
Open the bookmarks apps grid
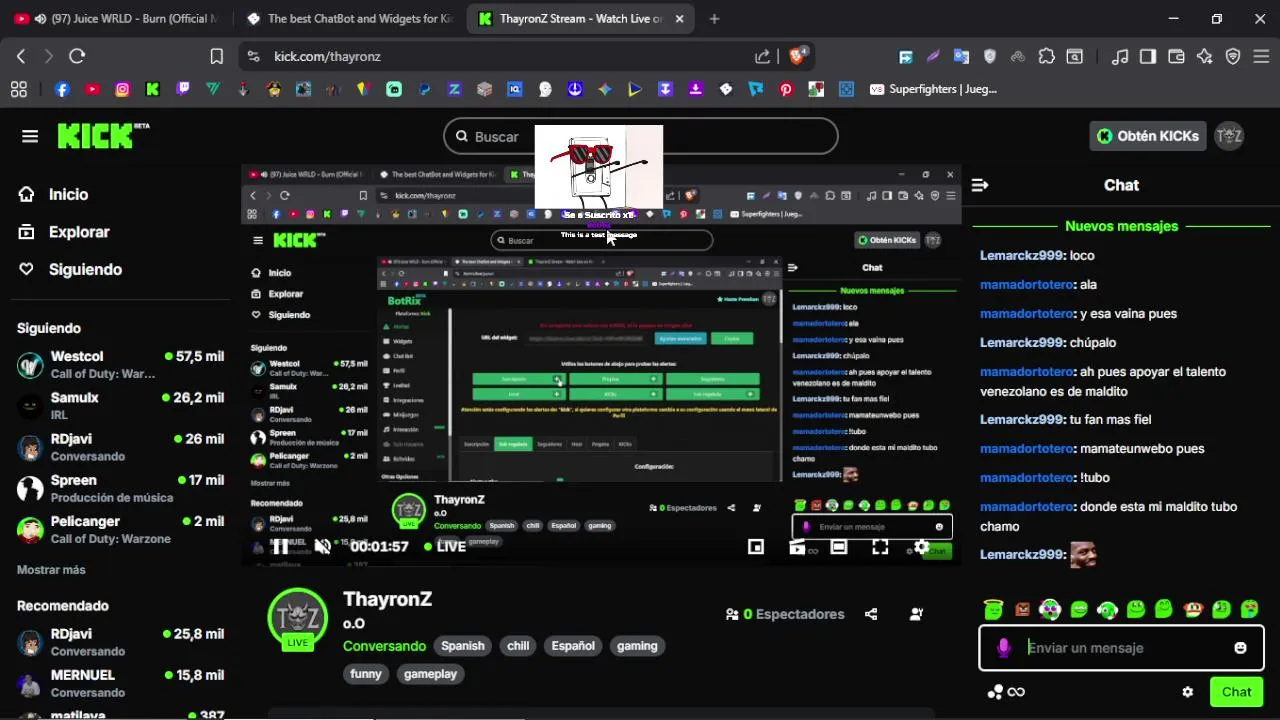(x=18, y=89)
